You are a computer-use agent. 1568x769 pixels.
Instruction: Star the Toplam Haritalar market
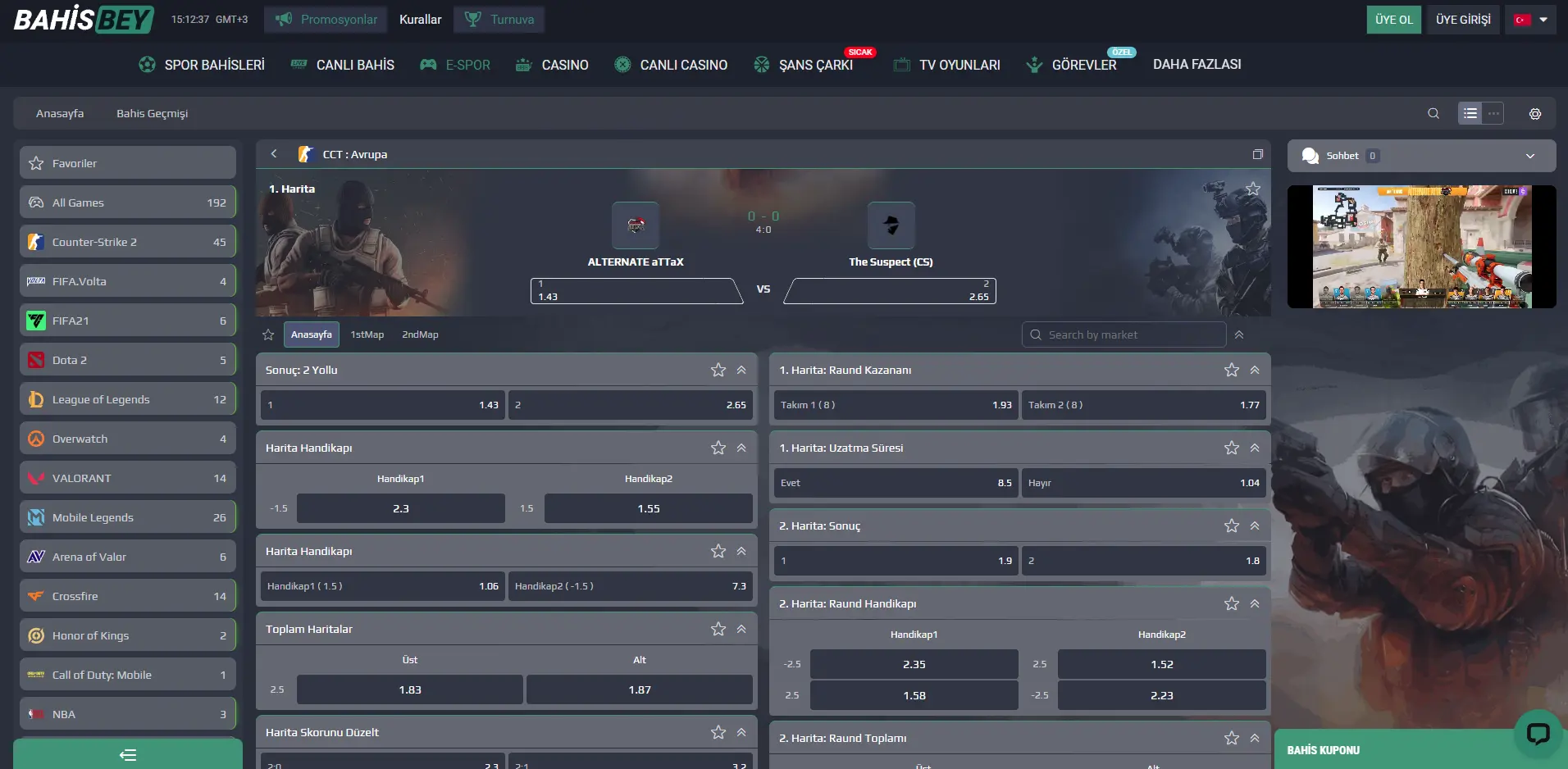point(718,629)
